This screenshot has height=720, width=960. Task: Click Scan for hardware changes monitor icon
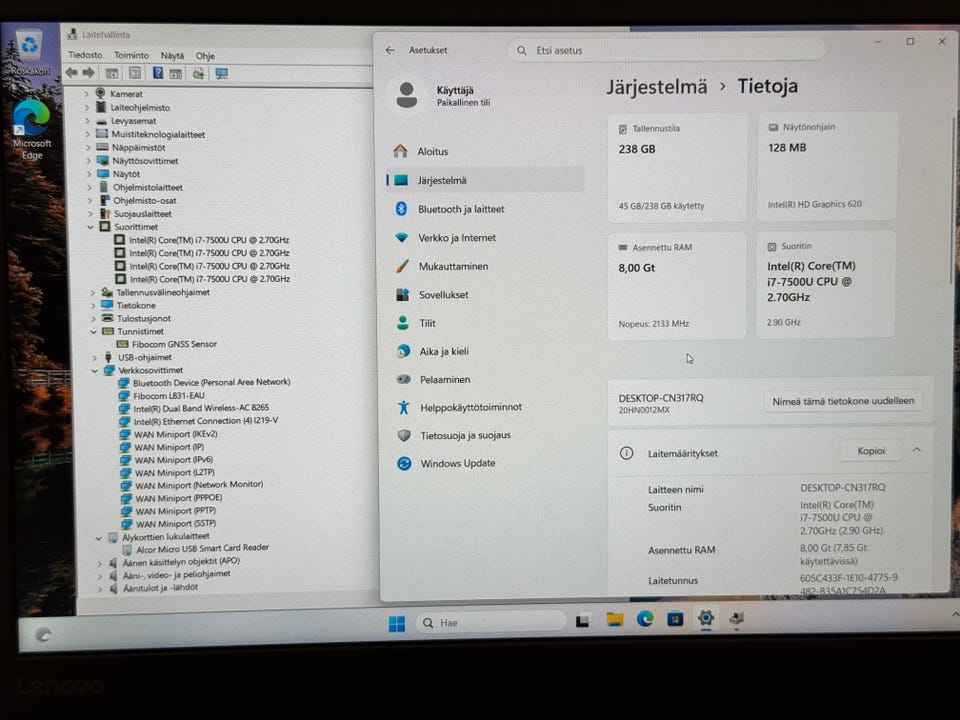pos(222,74)
